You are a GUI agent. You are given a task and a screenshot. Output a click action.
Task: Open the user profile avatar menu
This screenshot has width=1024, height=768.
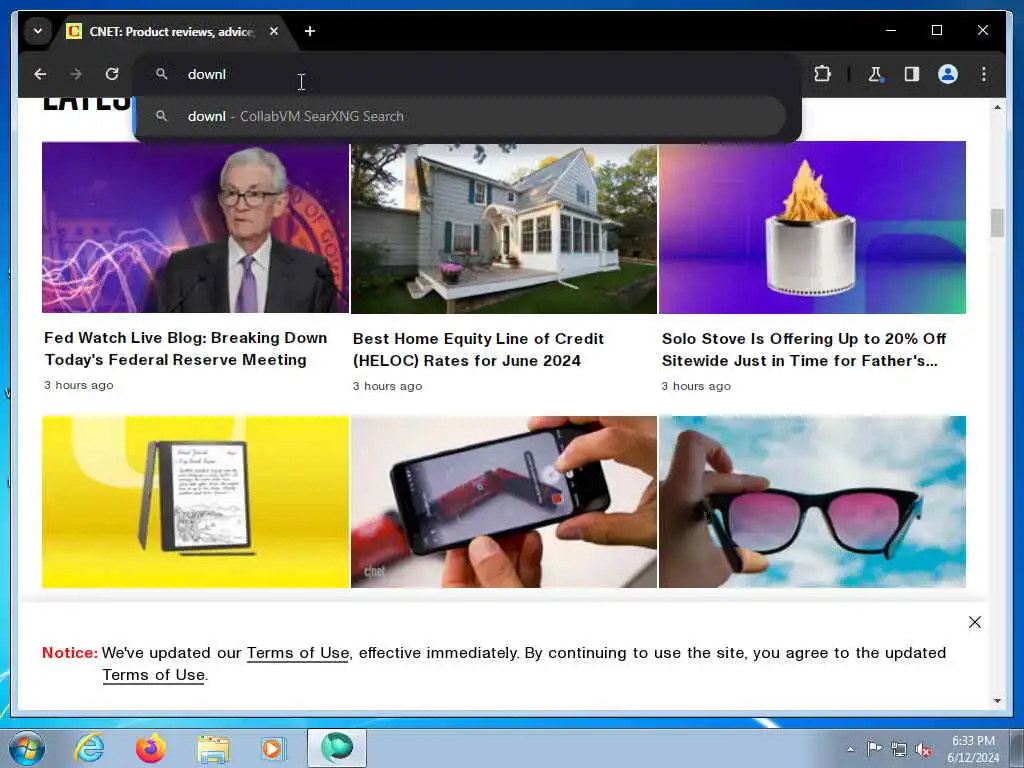pos(948,74)
